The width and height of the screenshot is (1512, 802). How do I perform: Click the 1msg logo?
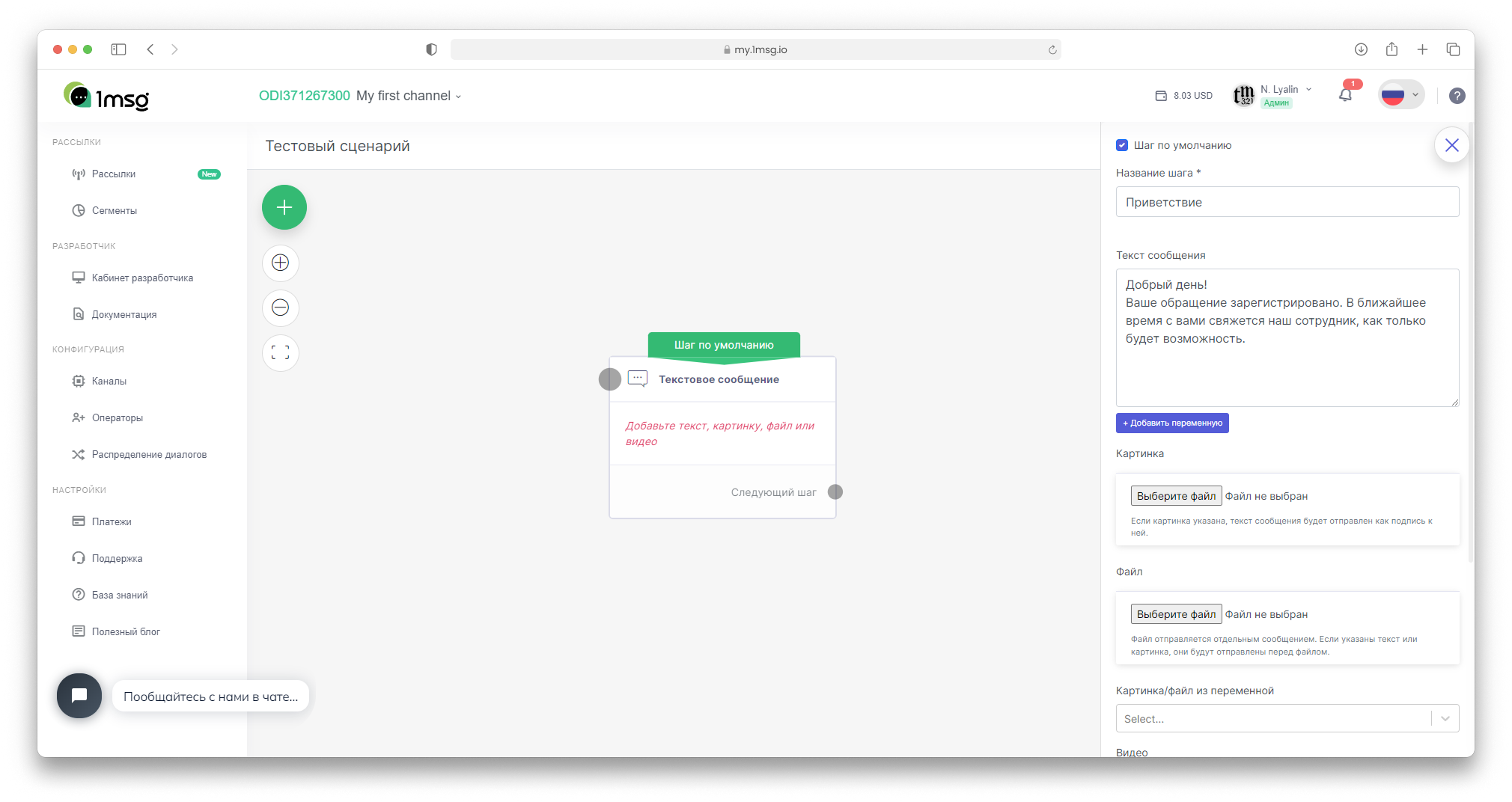tap(106, 97)
